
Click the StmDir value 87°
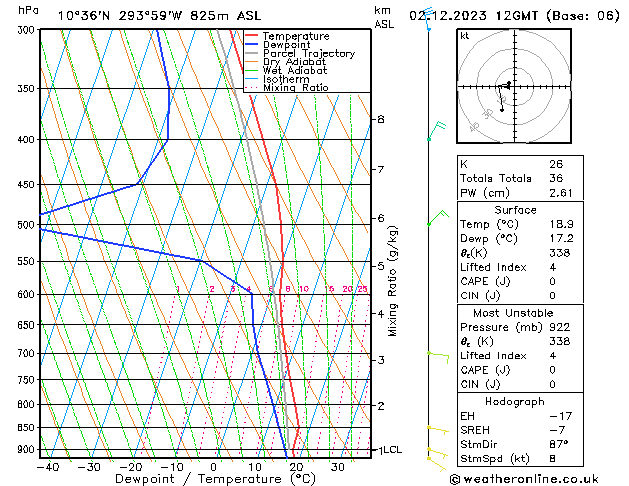pos(559,445)
